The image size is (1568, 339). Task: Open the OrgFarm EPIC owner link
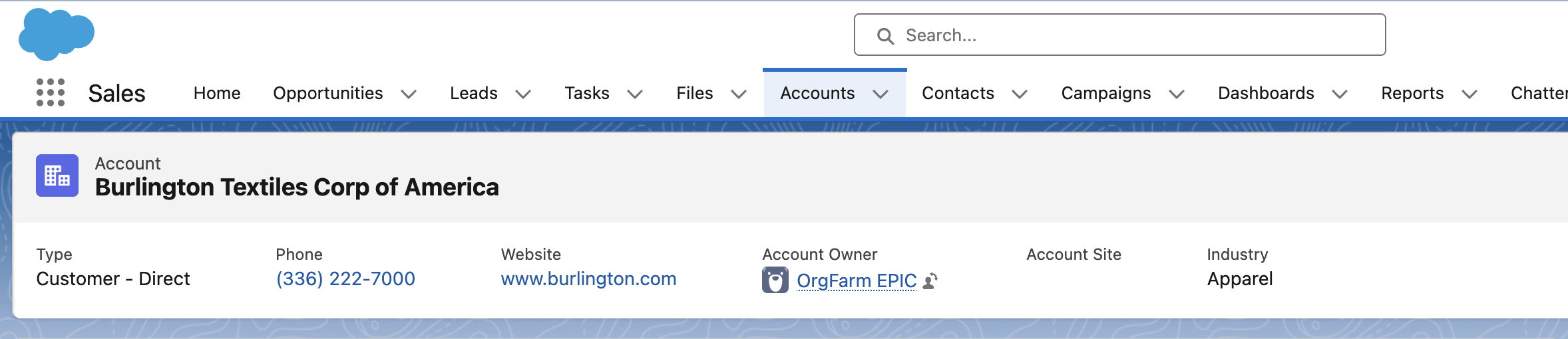[857, 281]
